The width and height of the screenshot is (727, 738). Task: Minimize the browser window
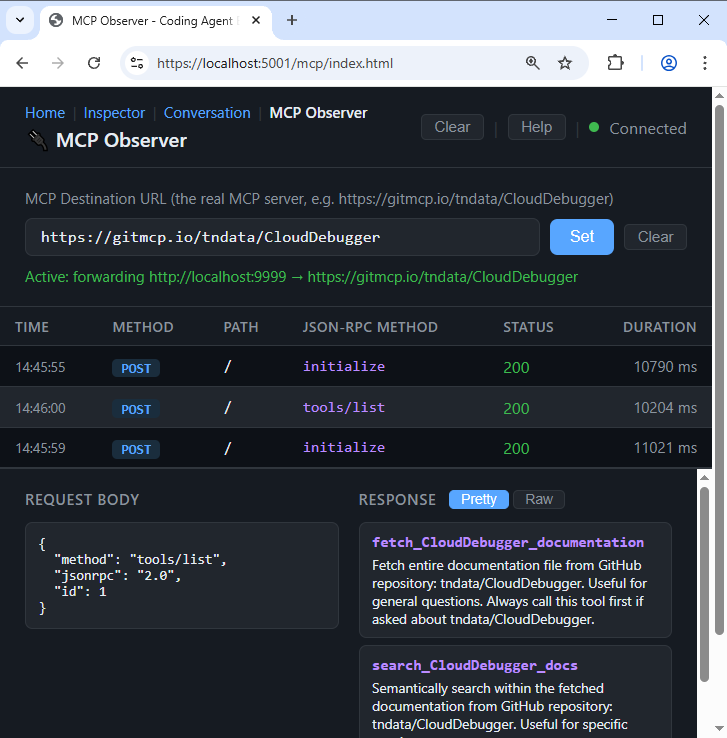tap(612, 20)
